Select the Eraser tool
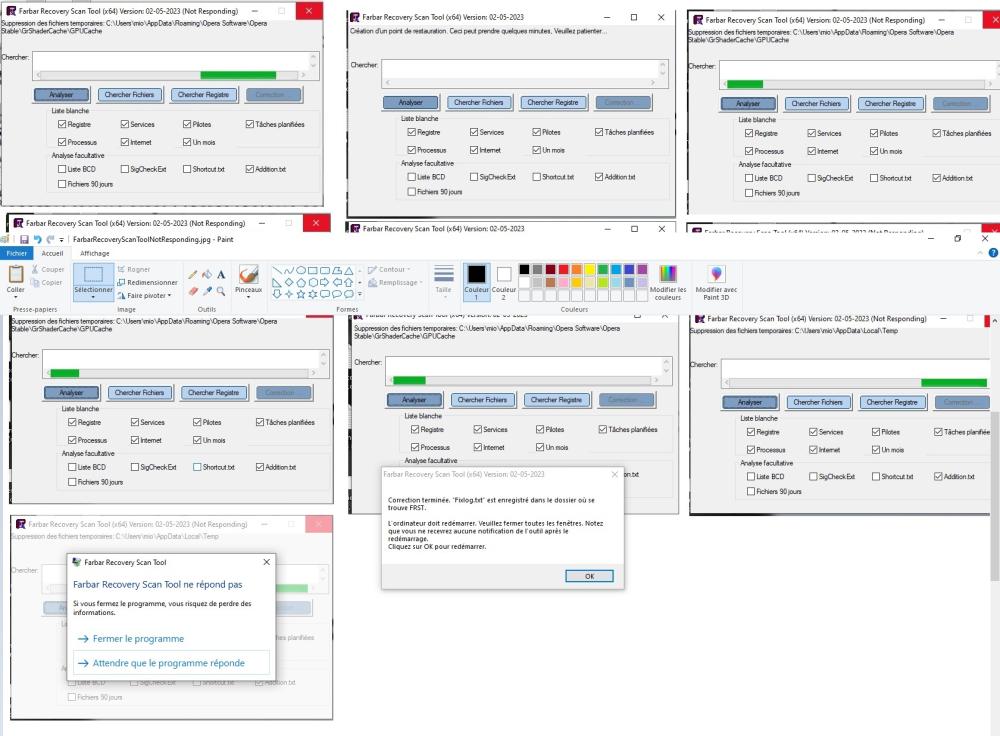The image size is (1000, 736). click(x=193, y=291)
